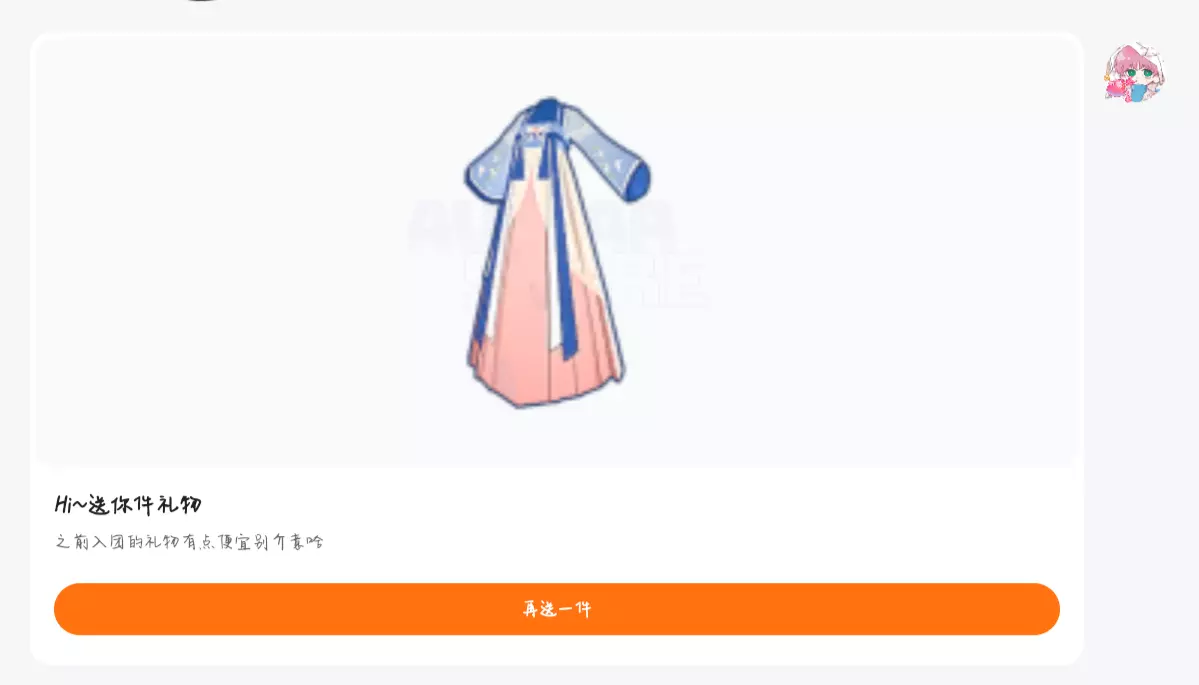Click the right end of the orange button

coord(1030,609)
